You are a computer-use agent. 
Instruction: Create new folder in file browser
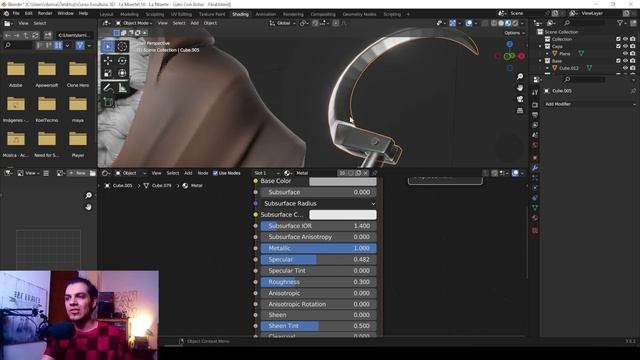[x=48, y=36]
